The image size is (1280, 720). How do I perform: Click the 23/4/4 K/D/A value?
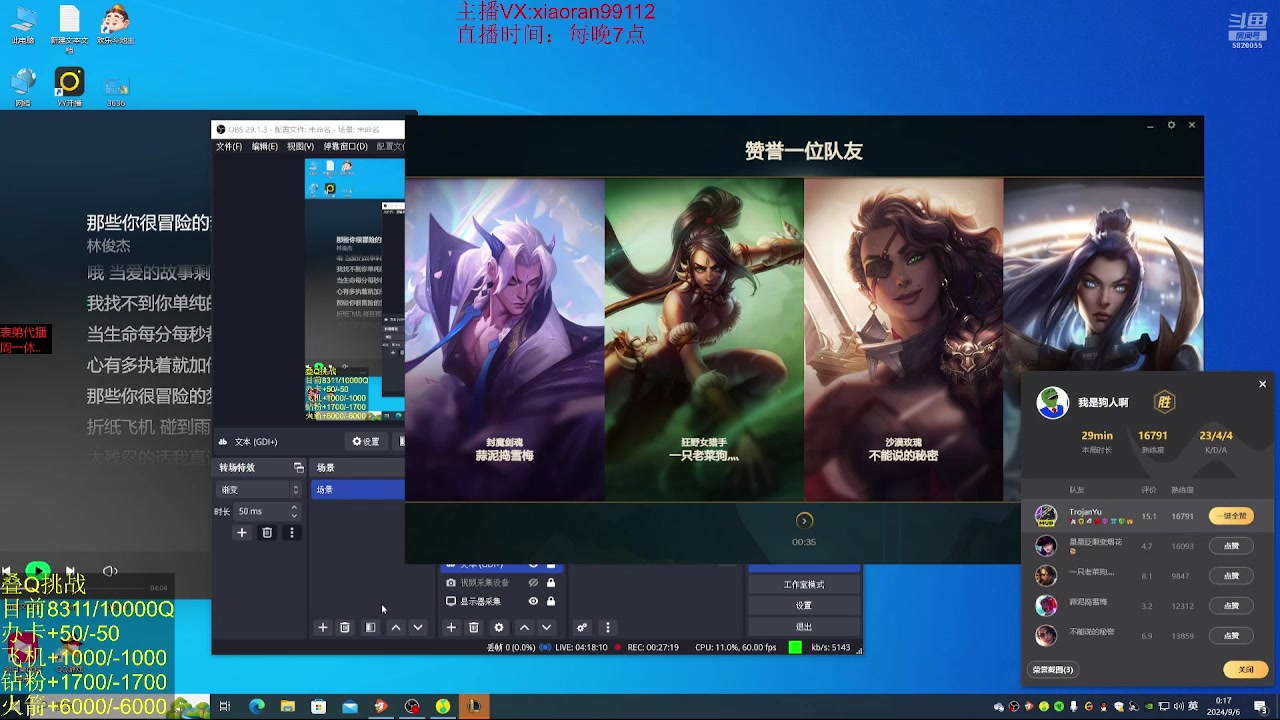[x=1216, y=435]
